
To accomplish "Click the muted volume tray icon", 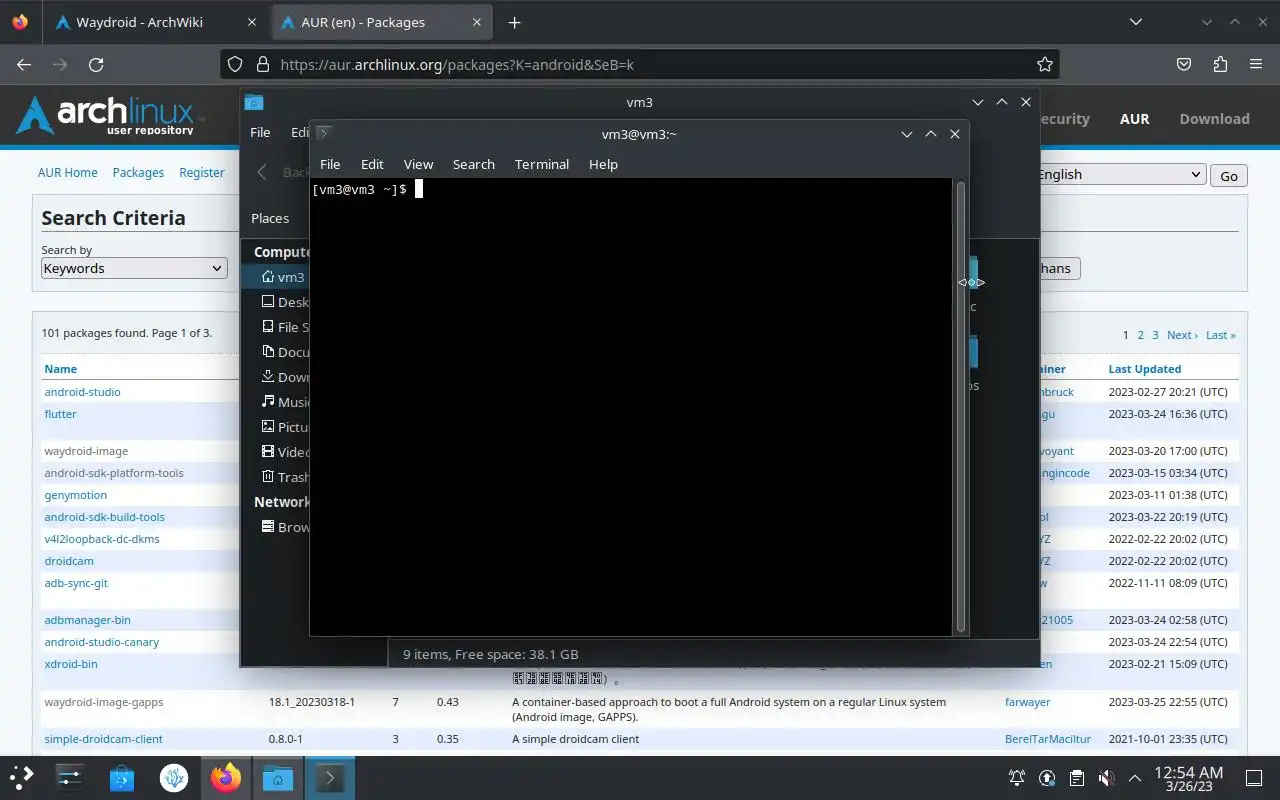I will pyautogui.click(x=1106, y=777).
